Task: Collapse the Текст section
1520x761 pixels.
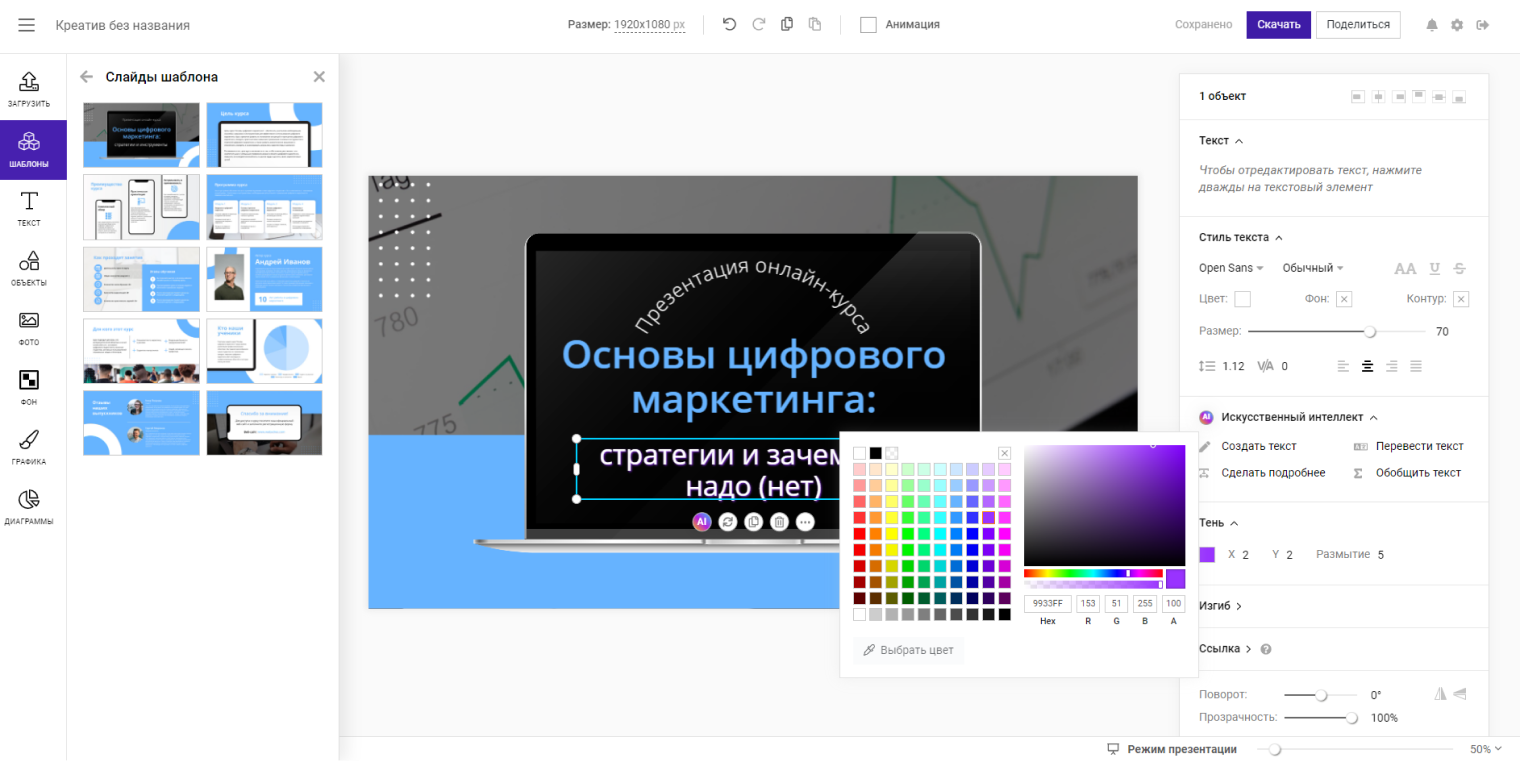Action: [x=1221, y=141]
